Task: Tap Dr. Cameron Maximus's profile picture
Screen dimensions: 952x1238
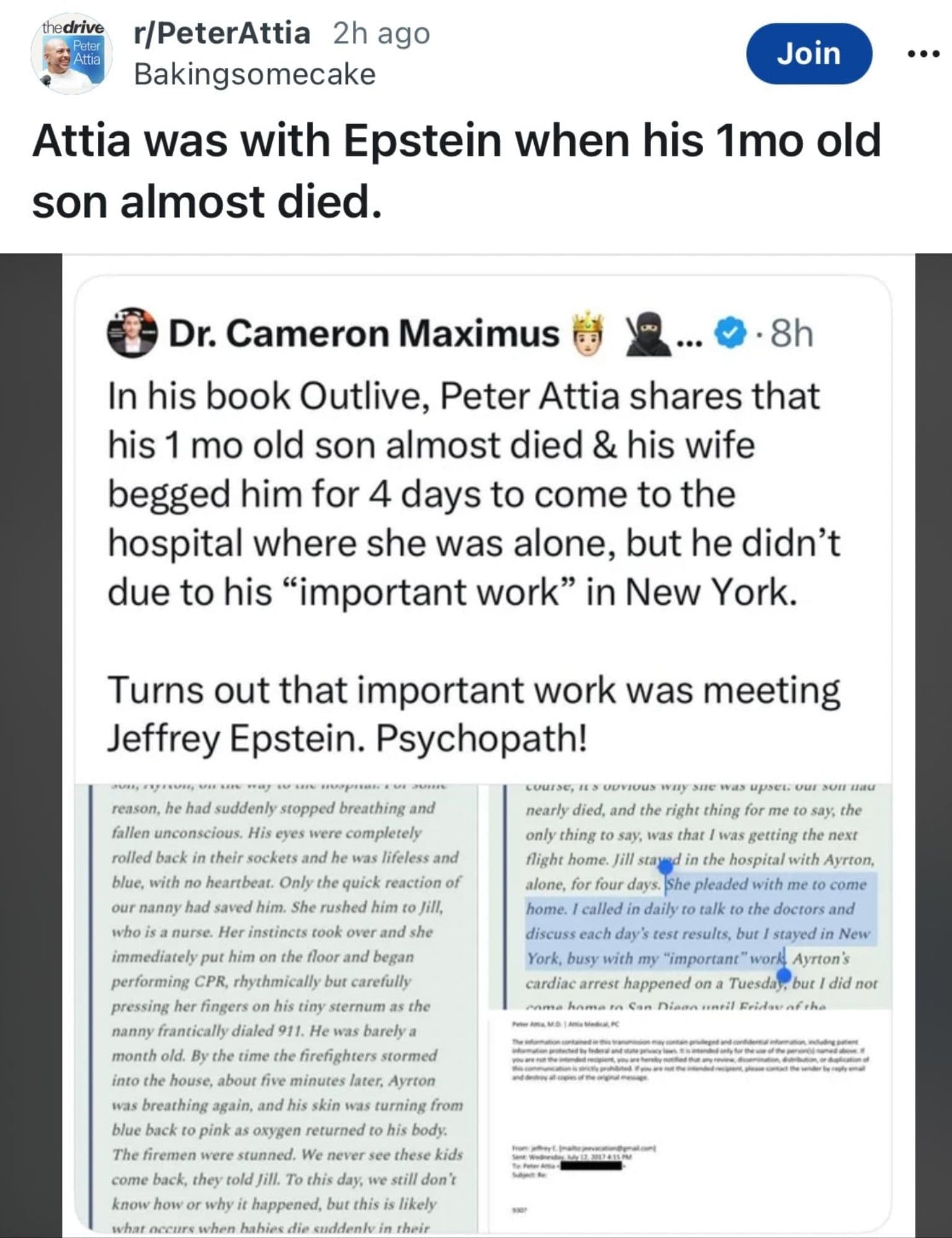Action: [131, 332]
